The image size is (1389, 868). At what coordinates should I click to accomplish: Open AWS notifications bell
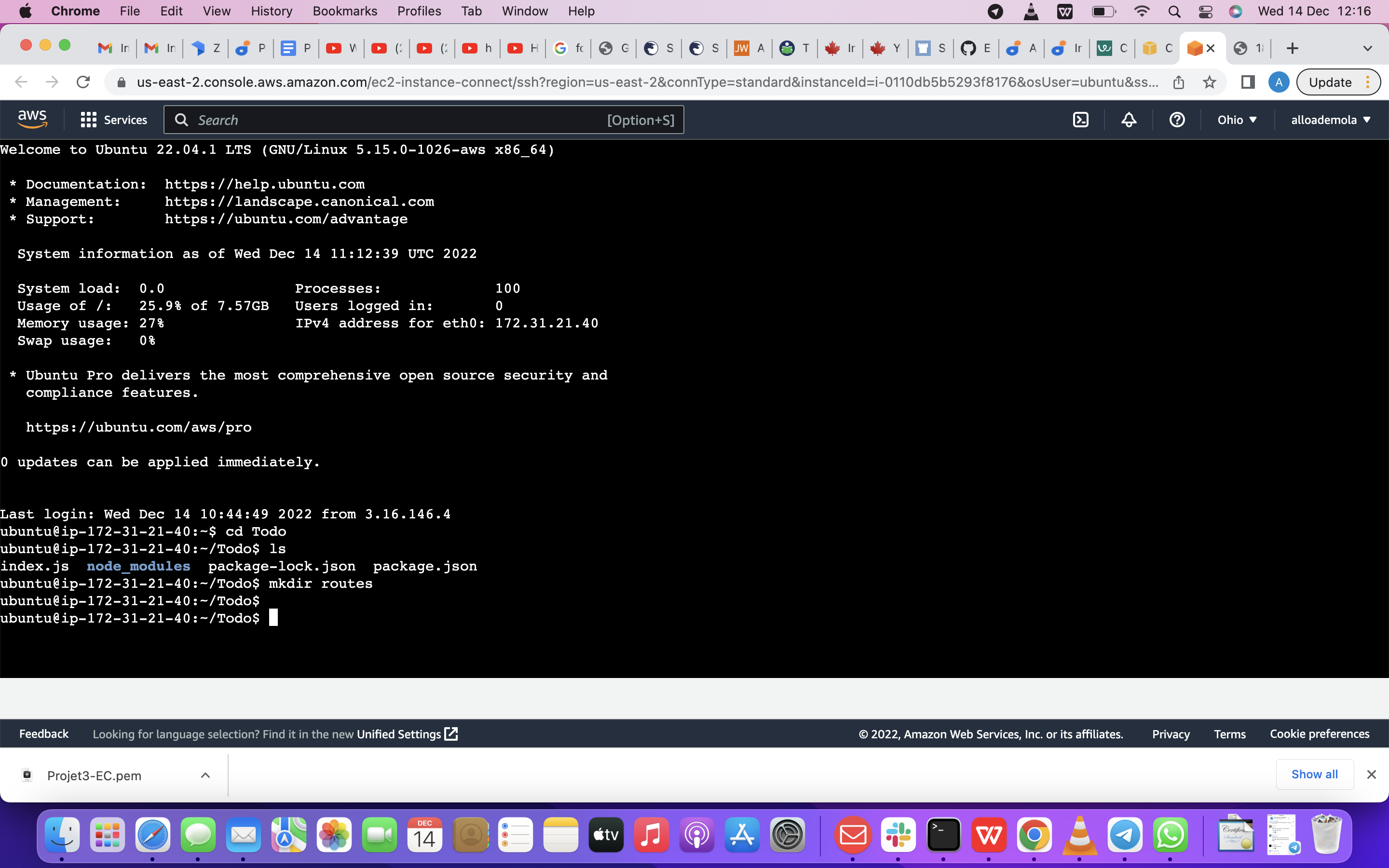coord(1129,120)
